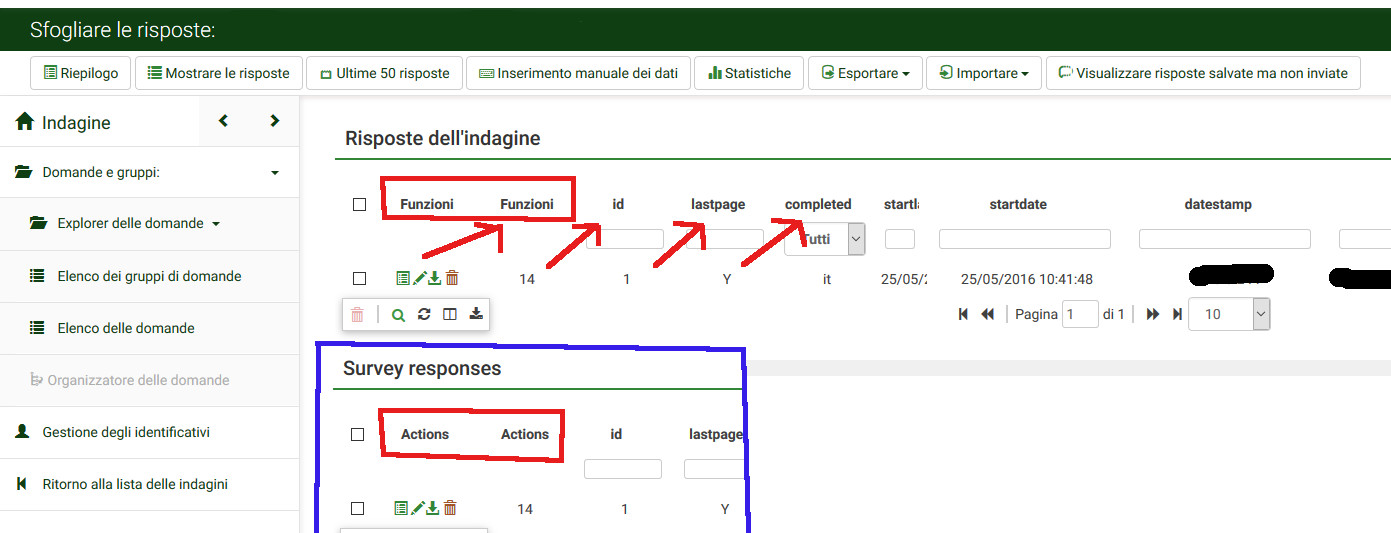Open the column chooser icon in grid toolbar
Screen dimensions: 1391x533
(x=450, y=315)
